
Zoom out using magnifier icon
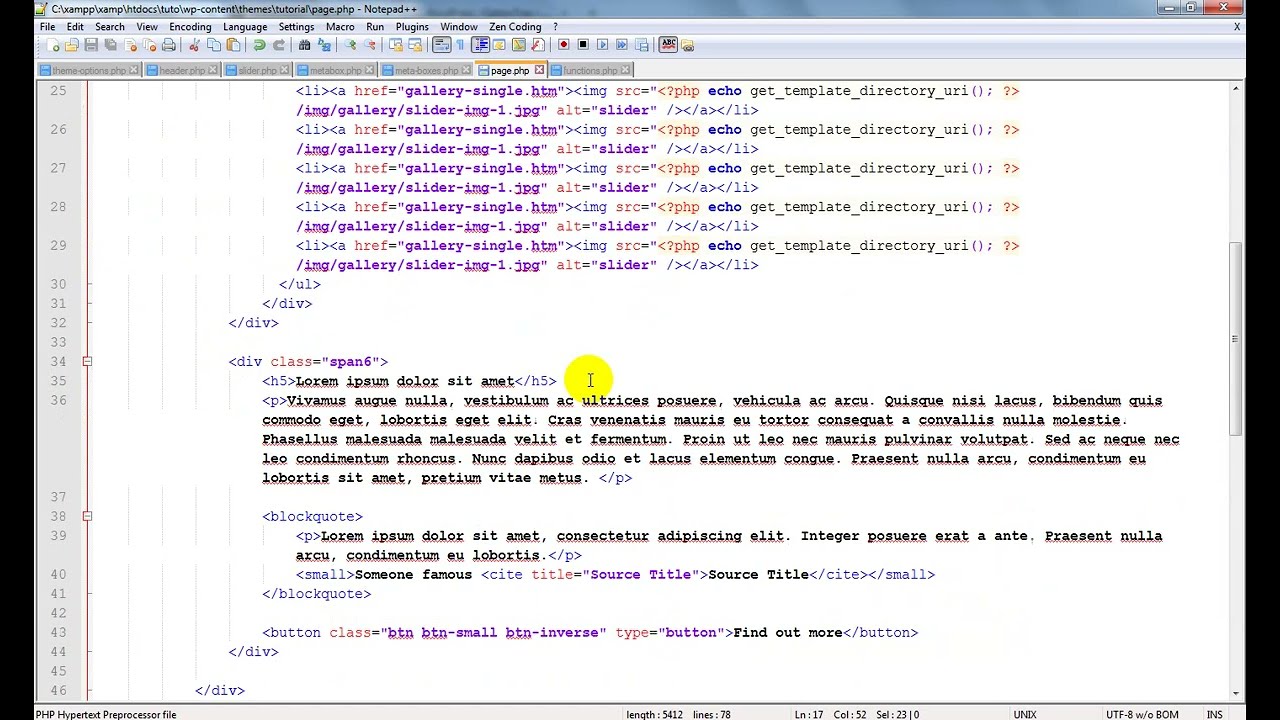pyautogui.click(x=369, y=45)
